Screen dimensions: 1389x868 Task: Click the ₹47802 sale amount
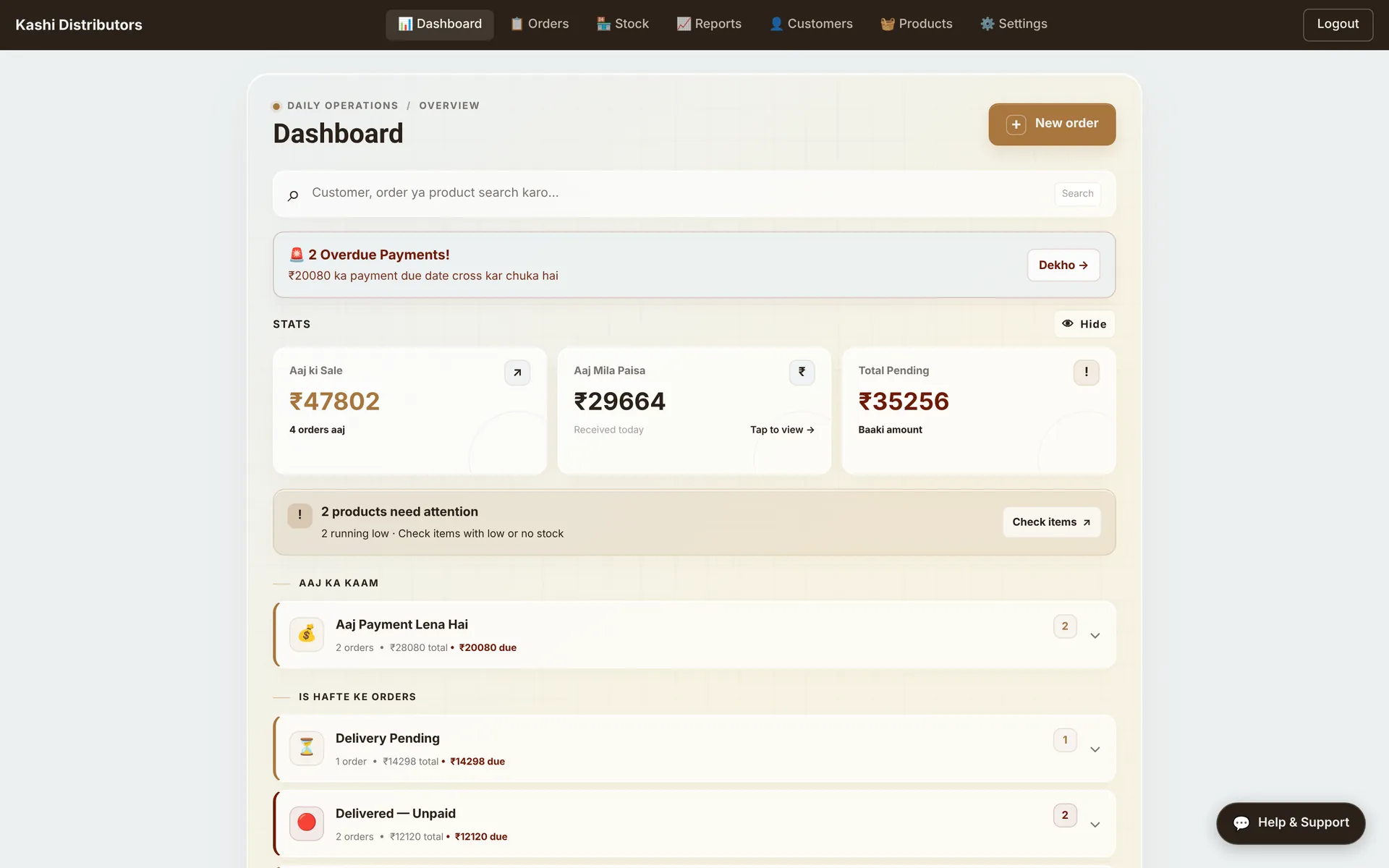coord(334,401)
